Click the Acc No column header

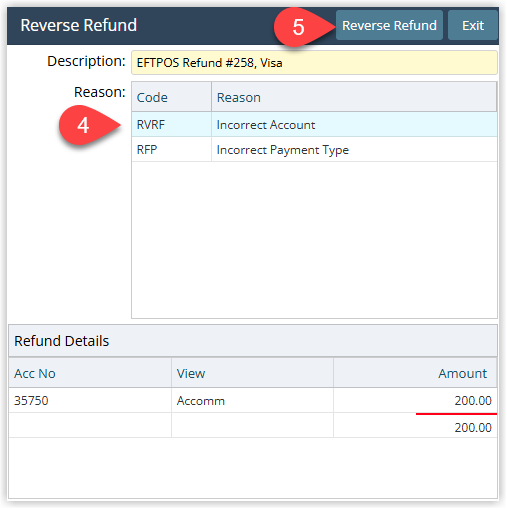(90, 373)
